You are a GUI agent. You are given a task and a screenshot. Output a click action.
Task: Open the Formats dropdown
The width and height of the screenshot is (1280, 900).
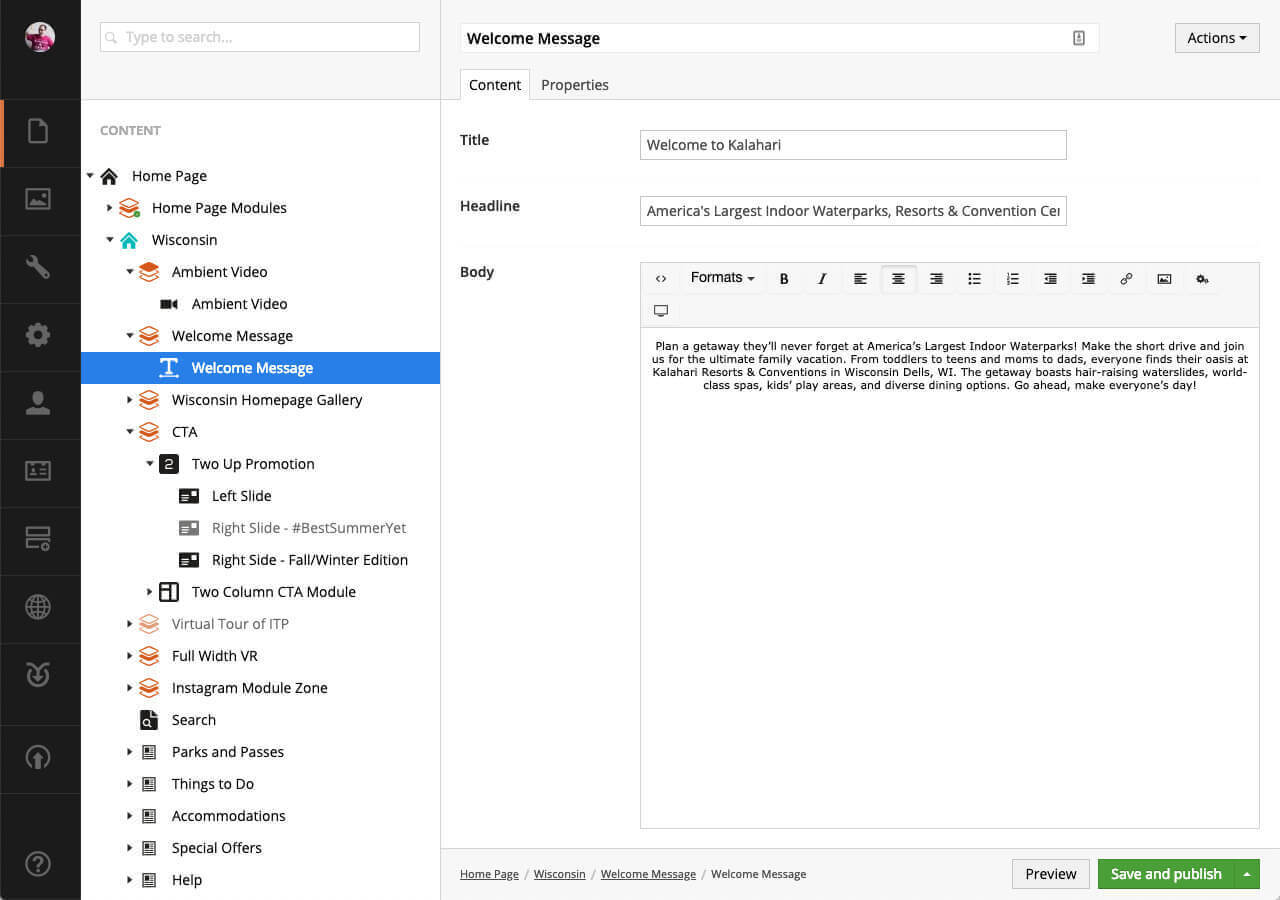(x=722, y=278)
